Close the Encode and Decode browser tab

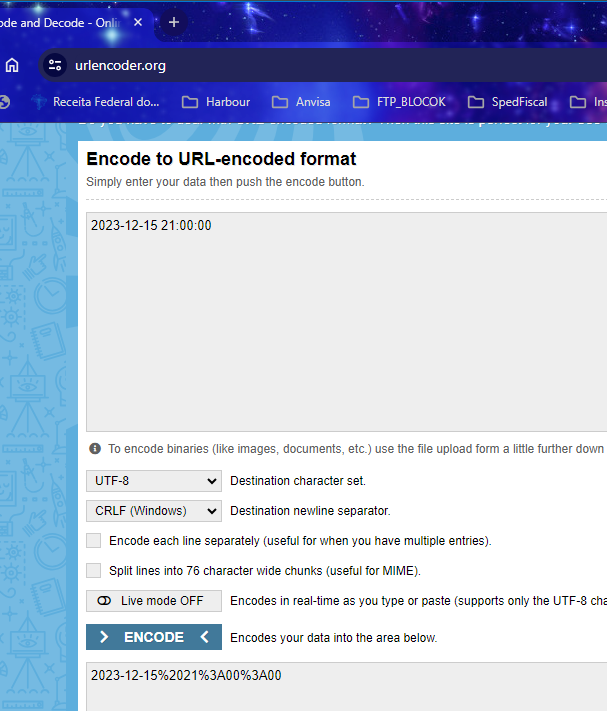pos(138,22)
